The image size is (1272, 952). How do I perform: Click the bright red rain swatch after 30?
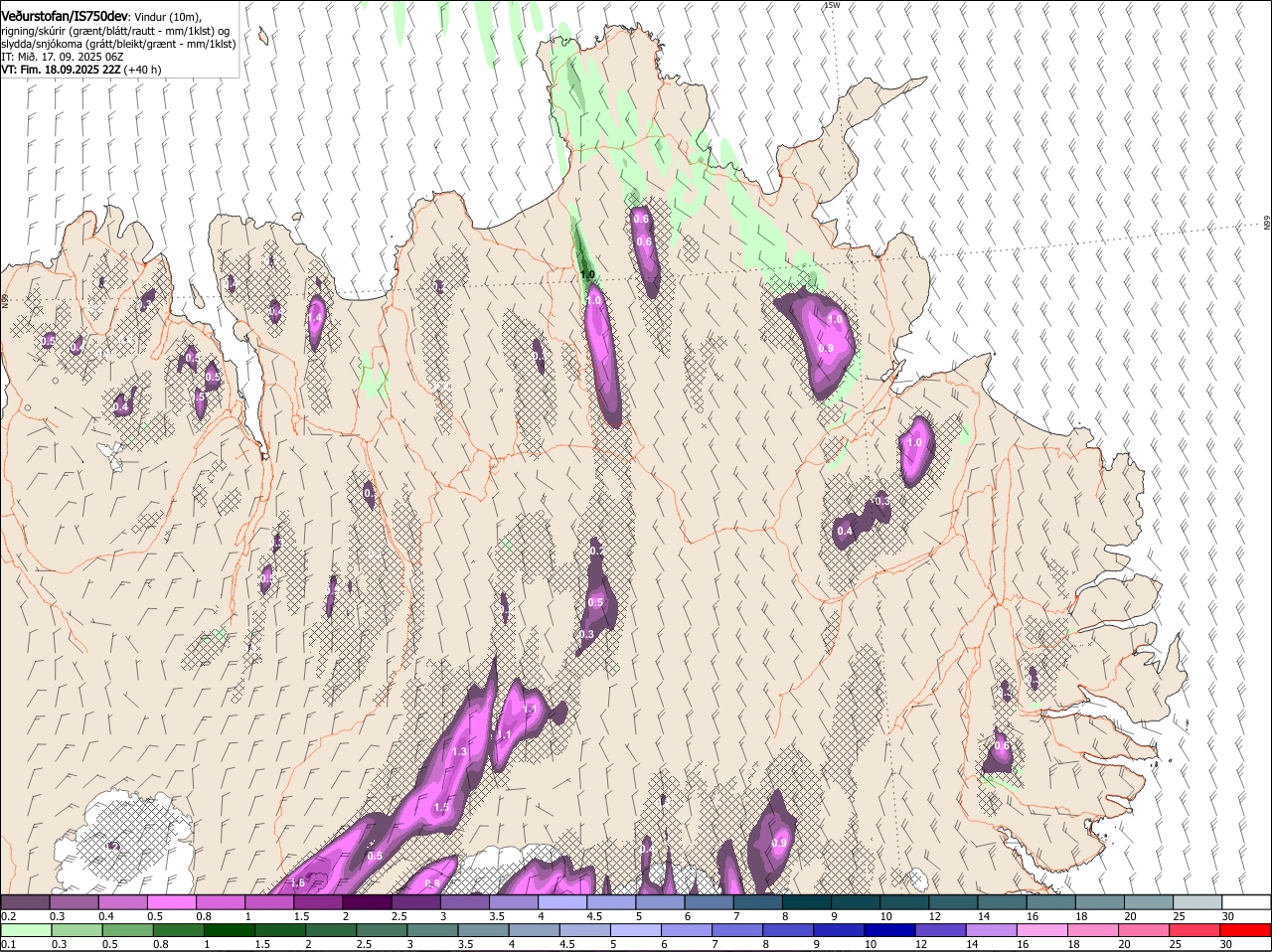click(x=1247, y=931)
